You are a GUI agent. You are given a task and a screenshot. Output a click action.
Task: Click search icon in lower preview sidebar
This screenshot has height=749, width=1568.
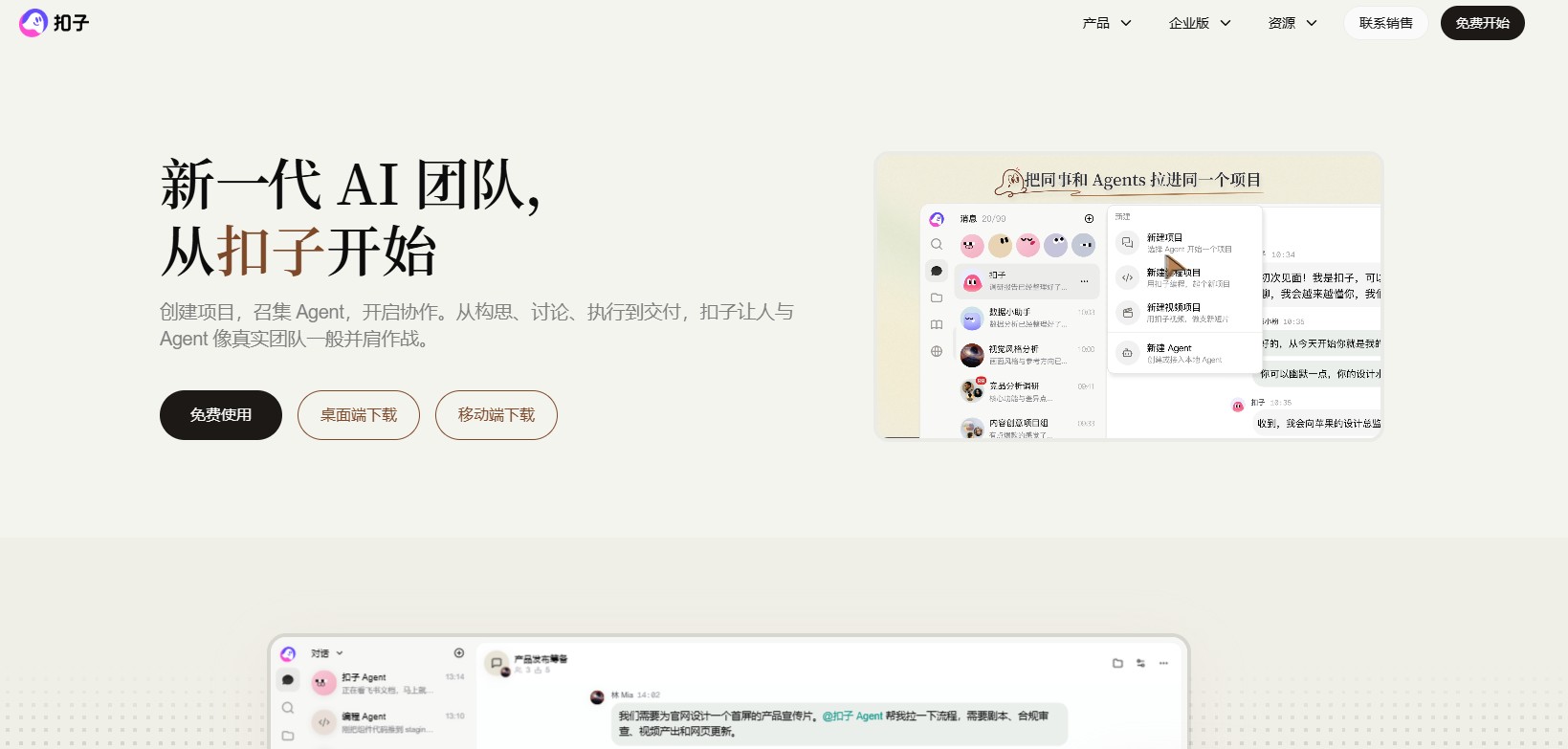click(287, 708)
